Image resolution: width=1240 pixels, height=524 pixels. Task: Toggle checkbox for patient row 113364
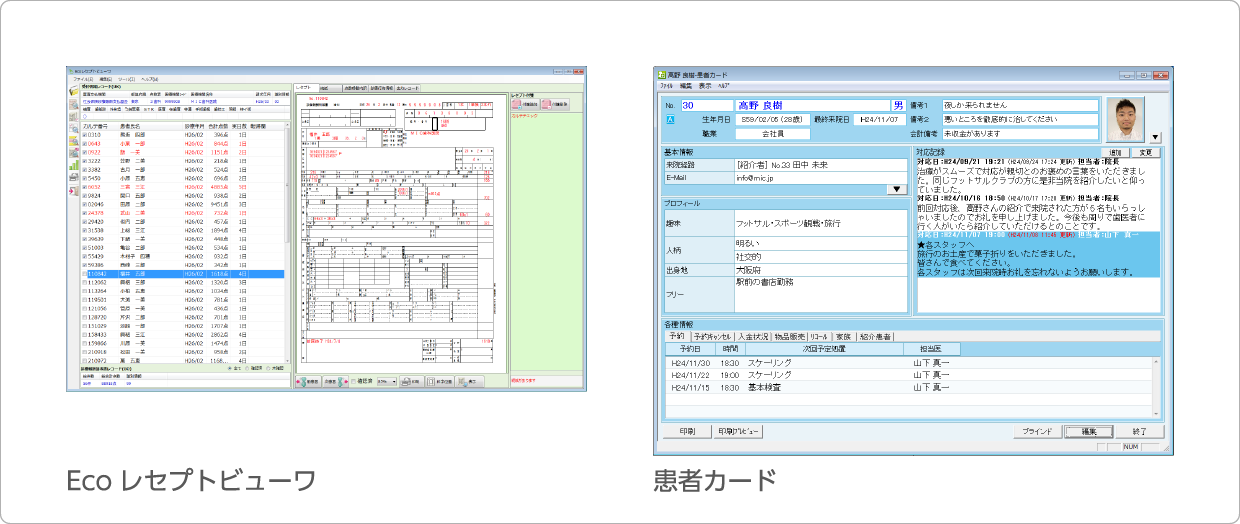pyautogui.click(x=84, y=291)
